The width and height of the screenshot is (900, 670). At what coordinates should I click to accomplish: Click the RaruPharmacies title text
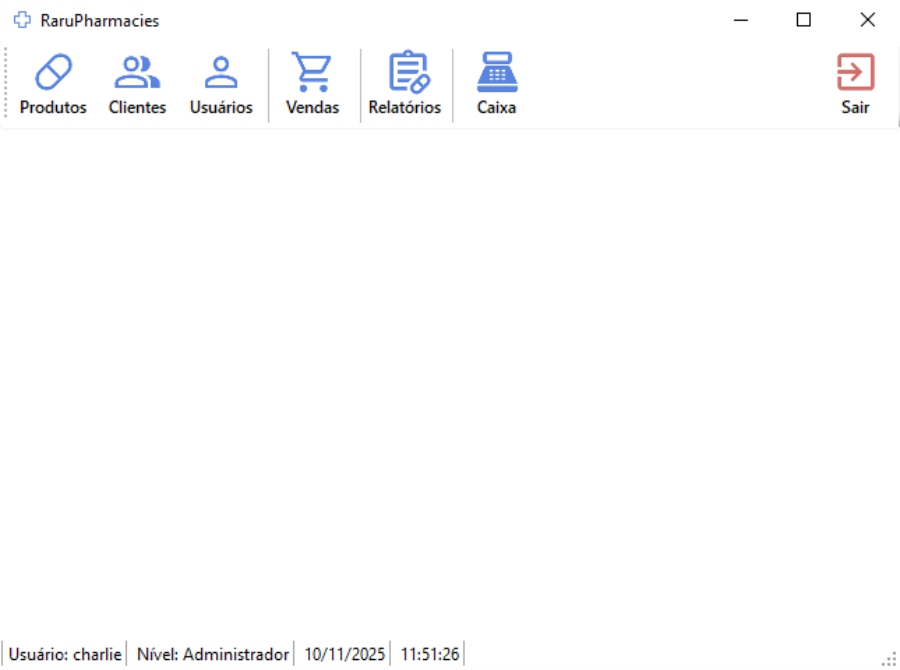pos(99,20)
